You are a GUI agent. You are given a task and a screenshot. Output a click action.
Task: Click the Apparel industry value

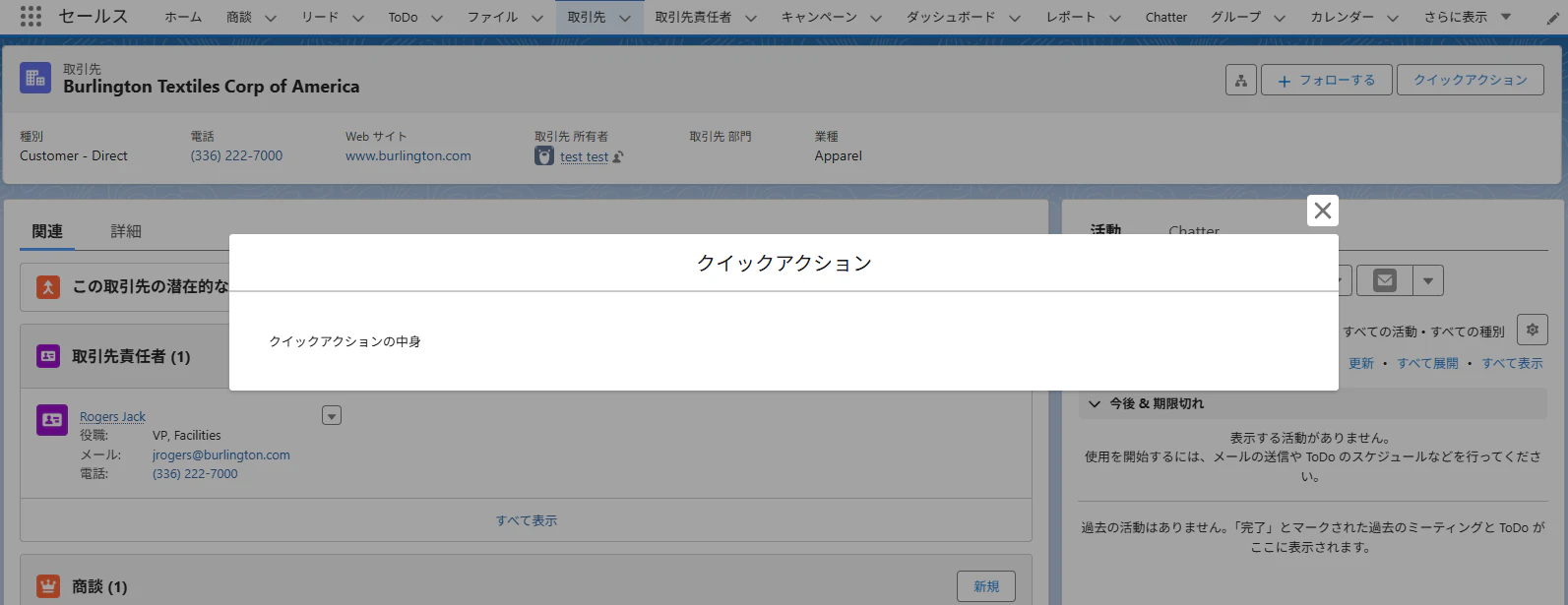(838, 155)
